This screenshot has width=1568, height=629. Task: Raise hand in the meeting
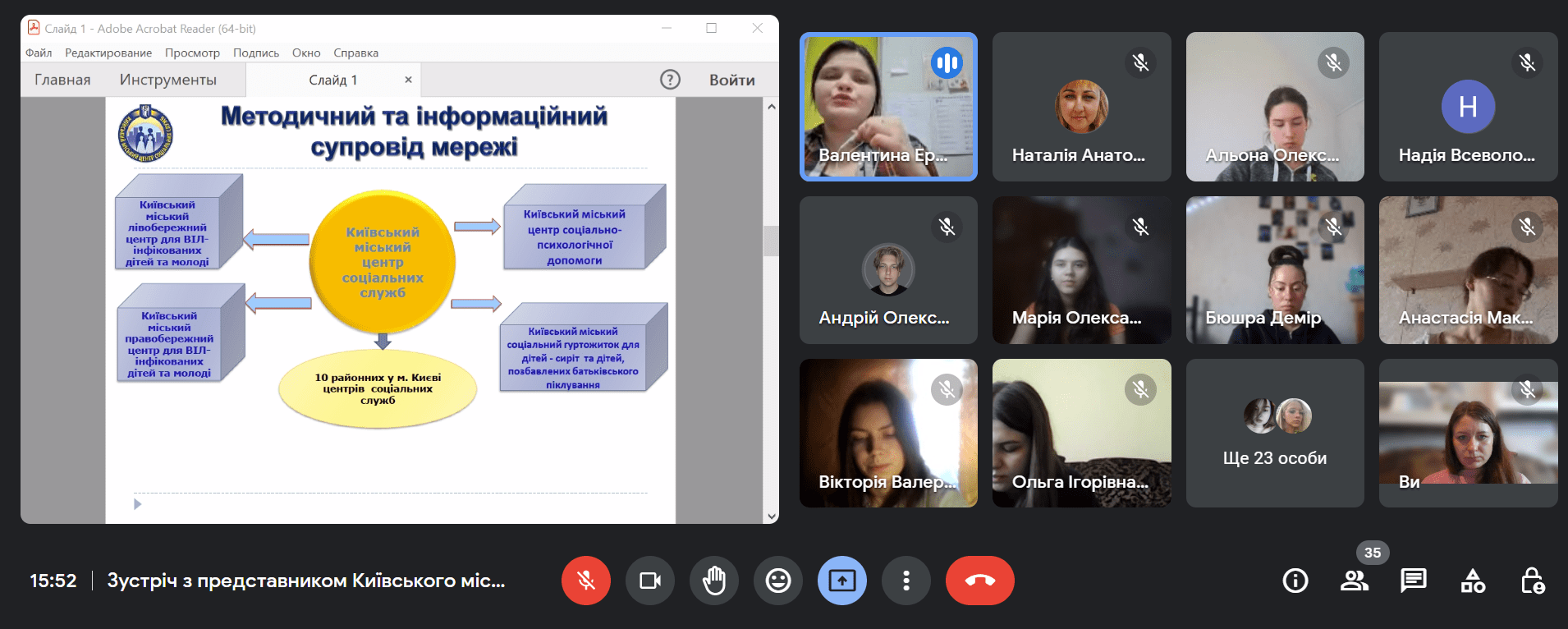[714, 581]
